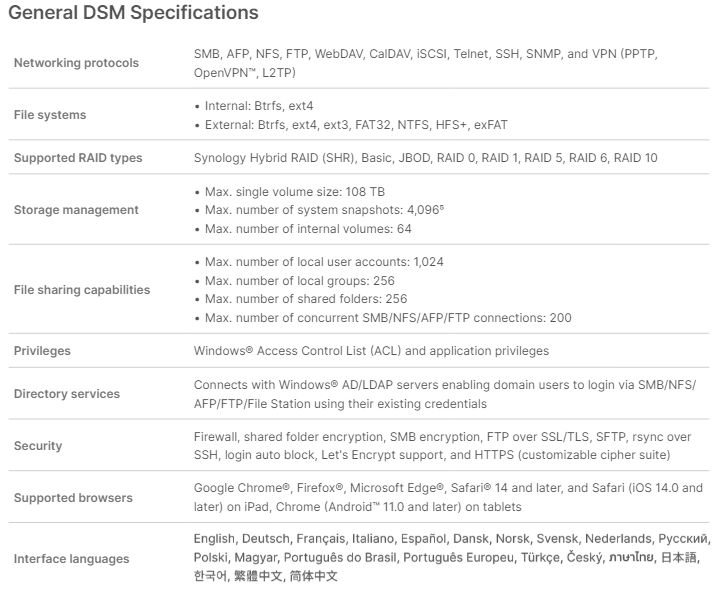716x589 pixels.
Task: Select the File systems row label
Action: click(50, 115)
